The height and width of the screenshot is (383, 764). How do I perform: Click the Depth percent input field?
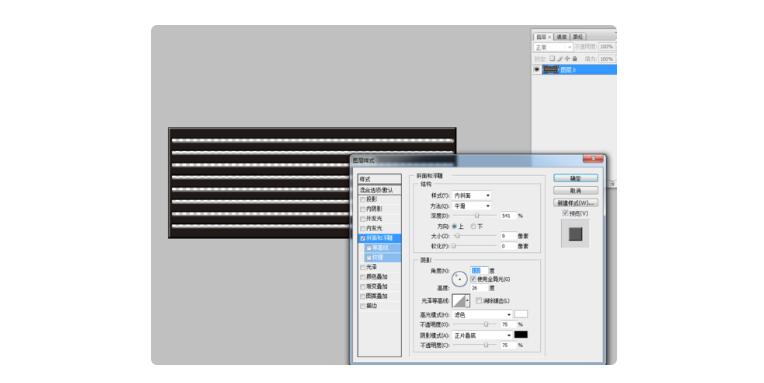[508, 216]
